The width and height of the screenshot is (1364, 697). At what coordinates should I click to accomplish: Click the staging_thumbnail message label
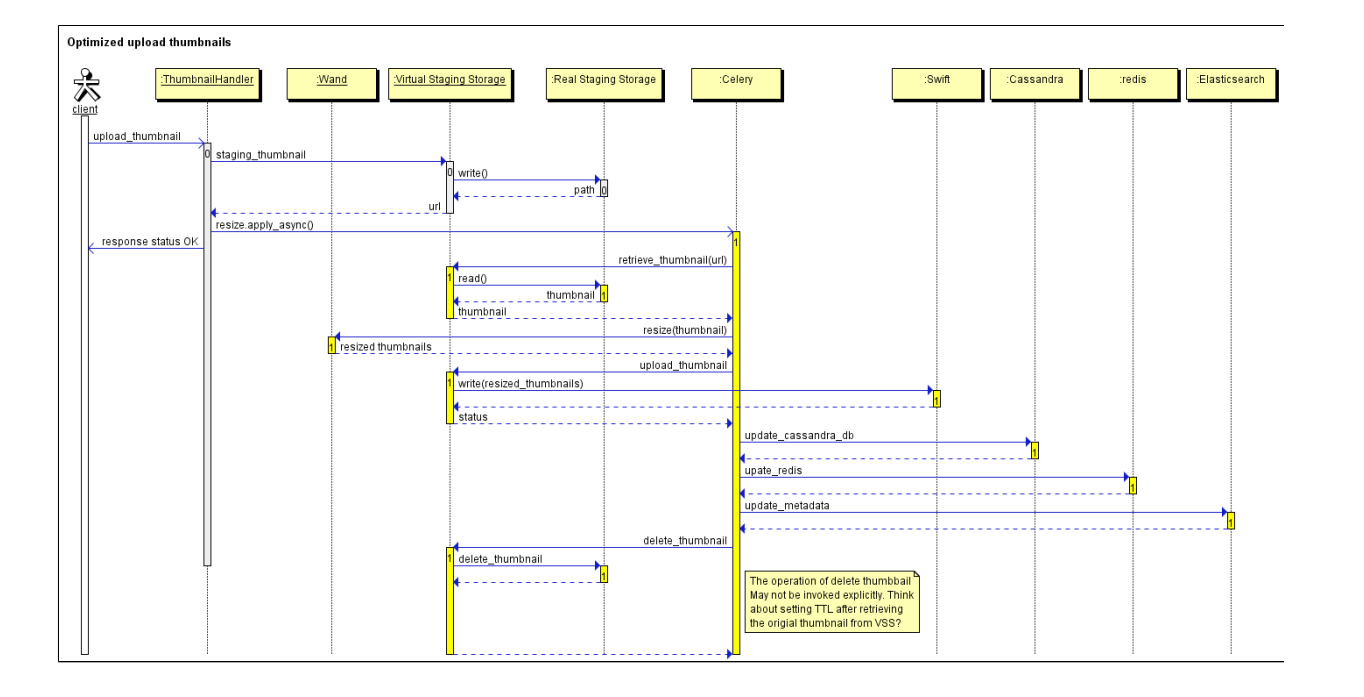tap(261, 155)
